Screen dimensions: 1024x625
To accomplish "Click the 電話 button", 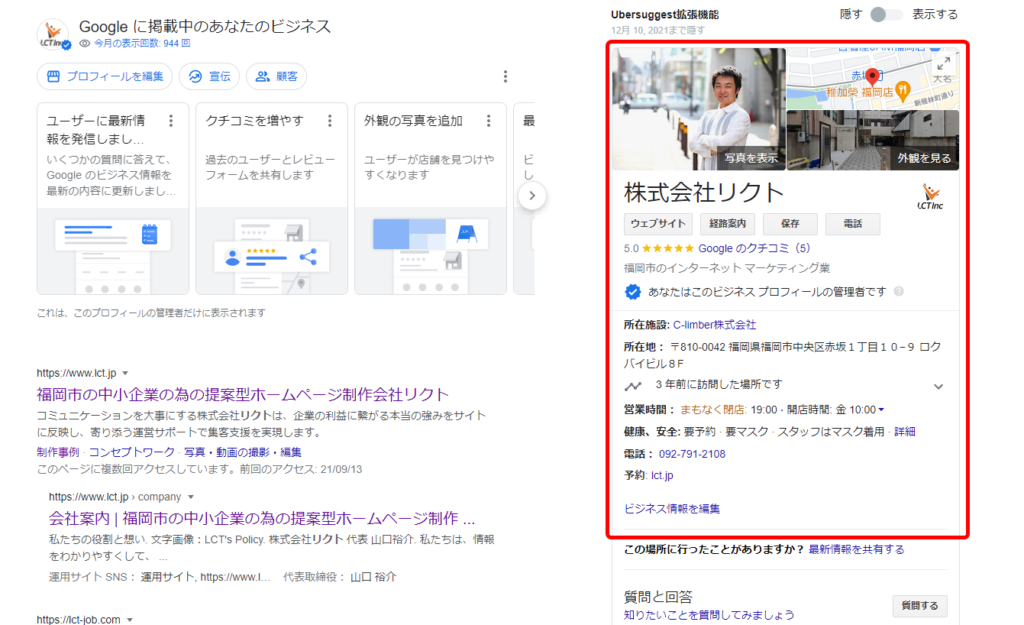I will tap(853, 224).
